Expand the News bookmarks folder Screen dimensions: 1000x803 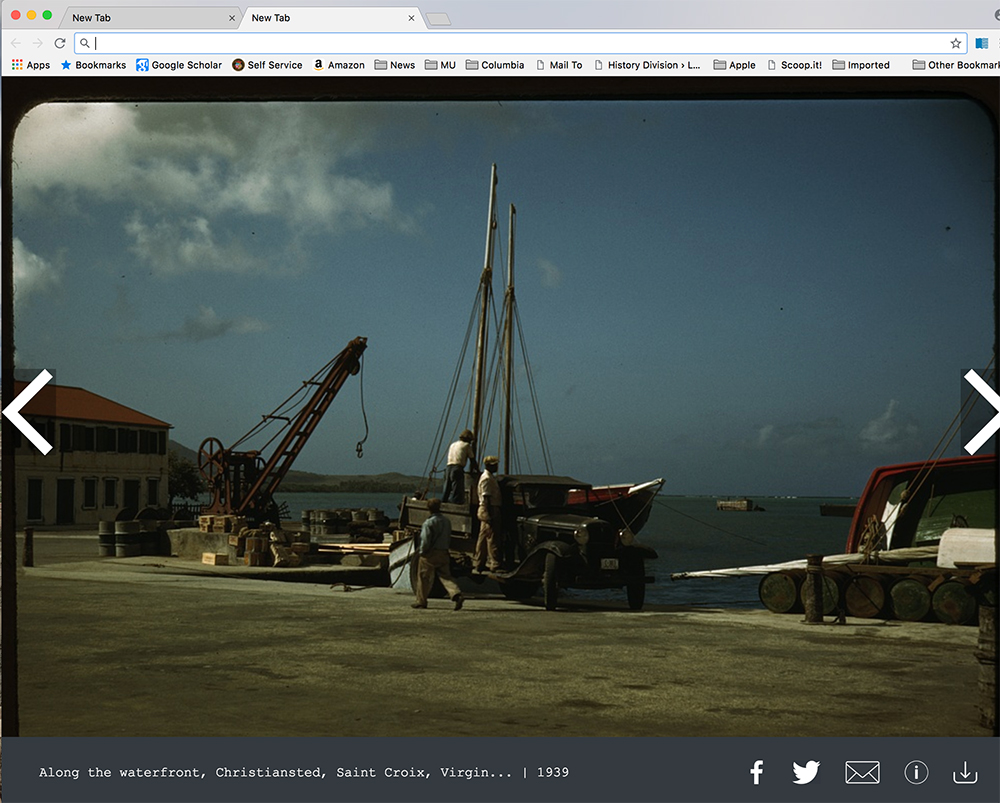point(395,65)
